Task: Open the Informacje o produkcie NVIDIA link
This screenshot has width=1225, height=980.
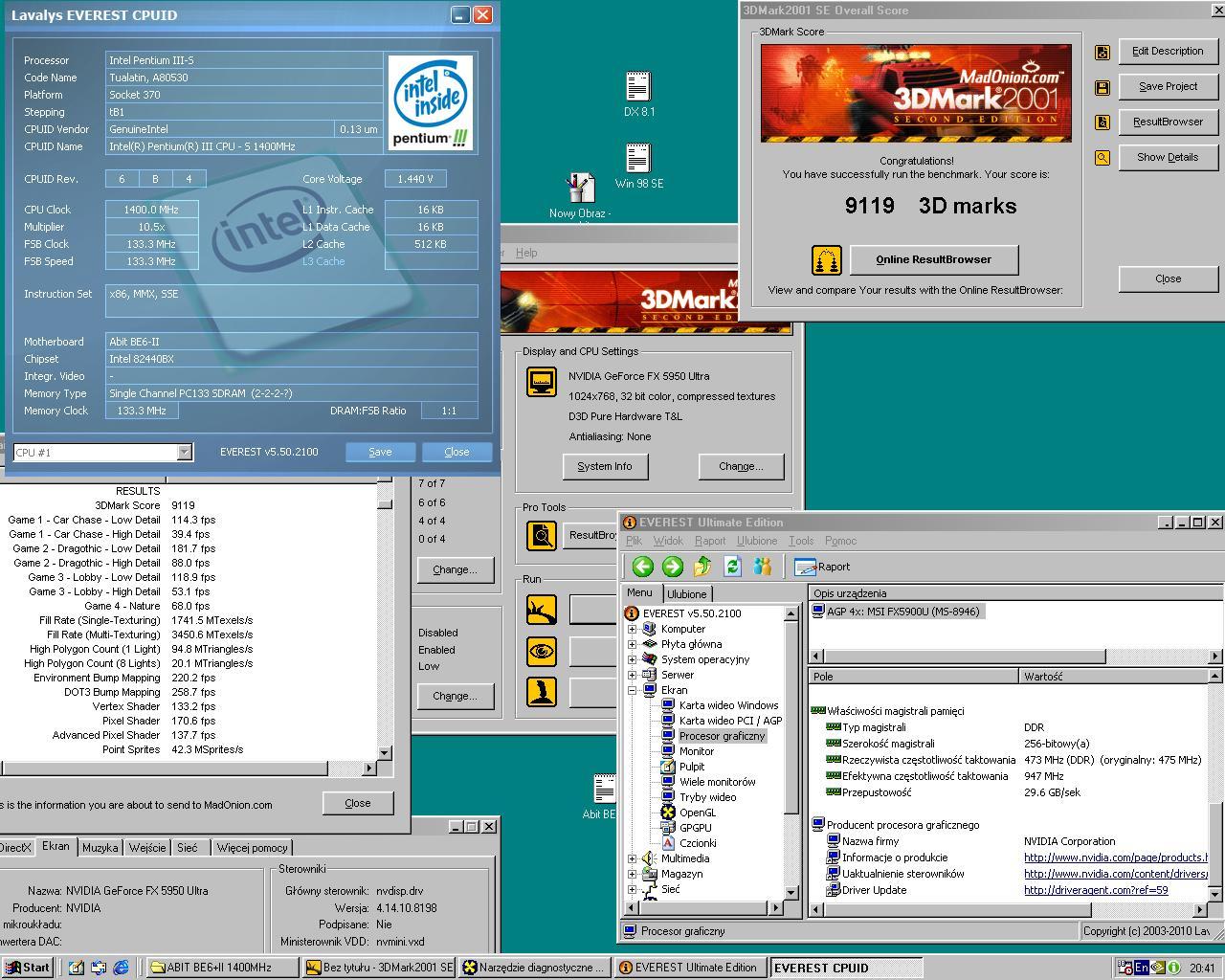Action: tap(1116, 857)
